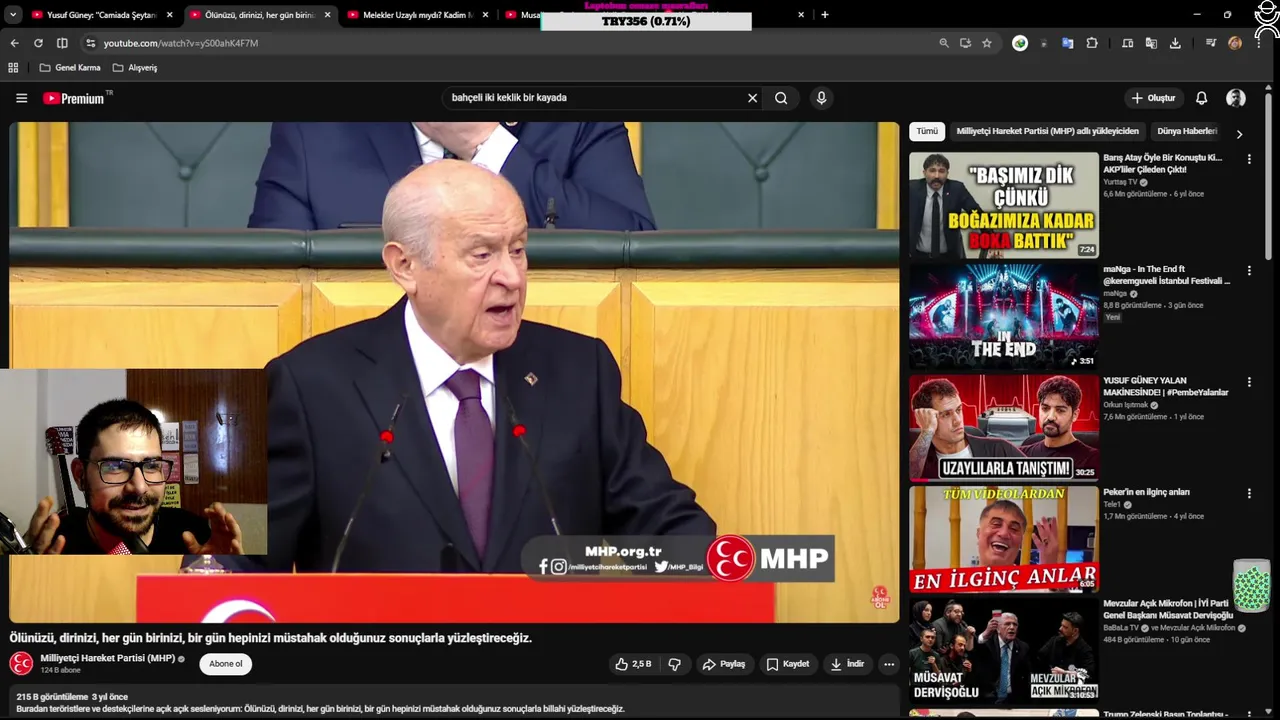Open YouTube notifications bell

coord(1201,98)
